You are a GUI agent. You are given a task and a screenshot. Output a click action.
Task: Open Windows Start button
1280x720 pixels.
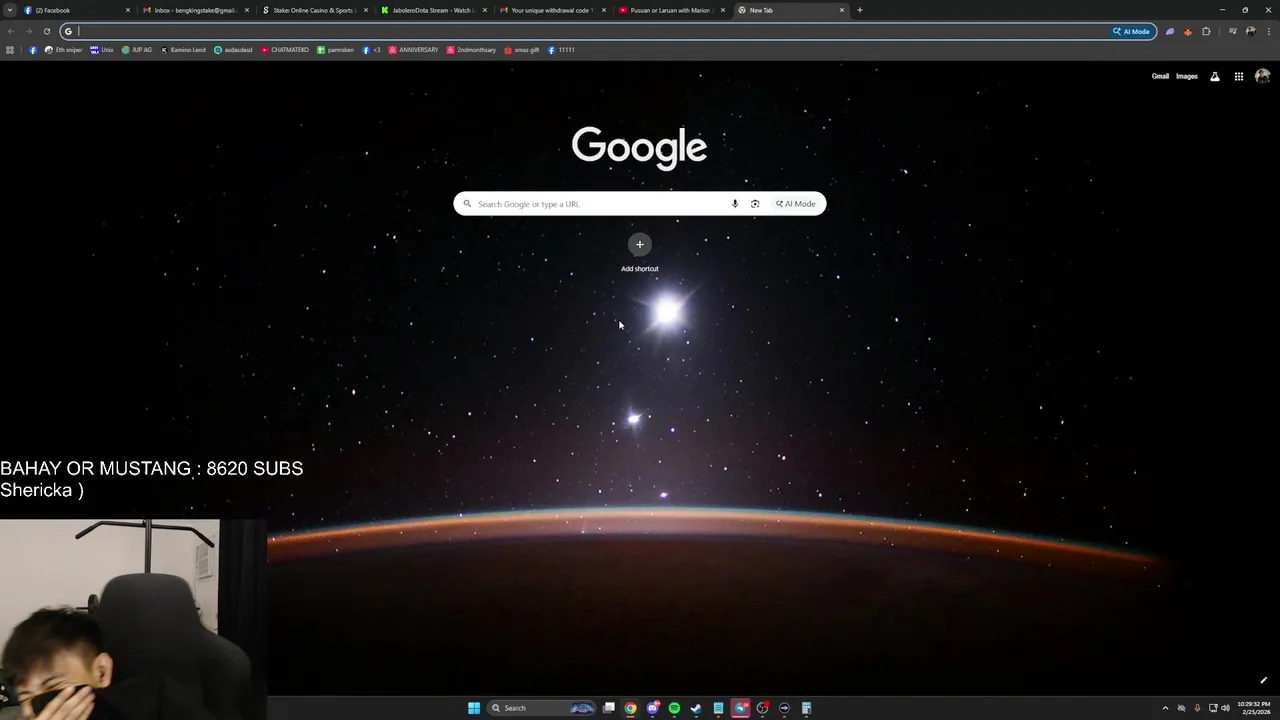[474, 708]
